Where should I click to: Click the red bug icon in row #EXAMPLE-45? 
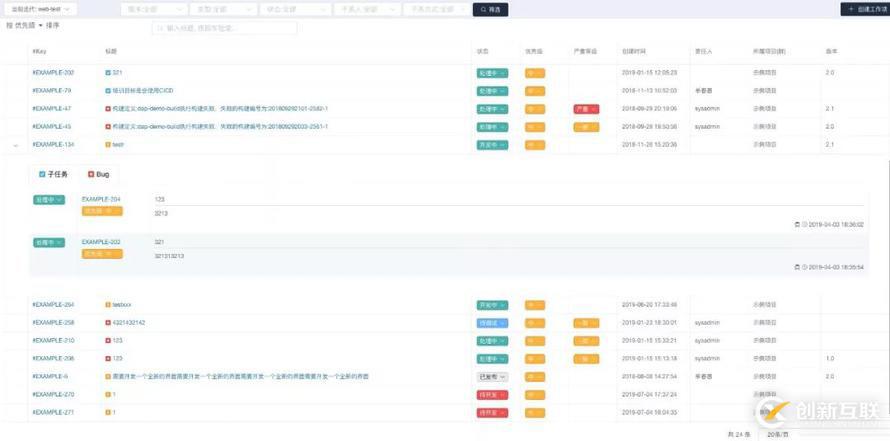108,127
